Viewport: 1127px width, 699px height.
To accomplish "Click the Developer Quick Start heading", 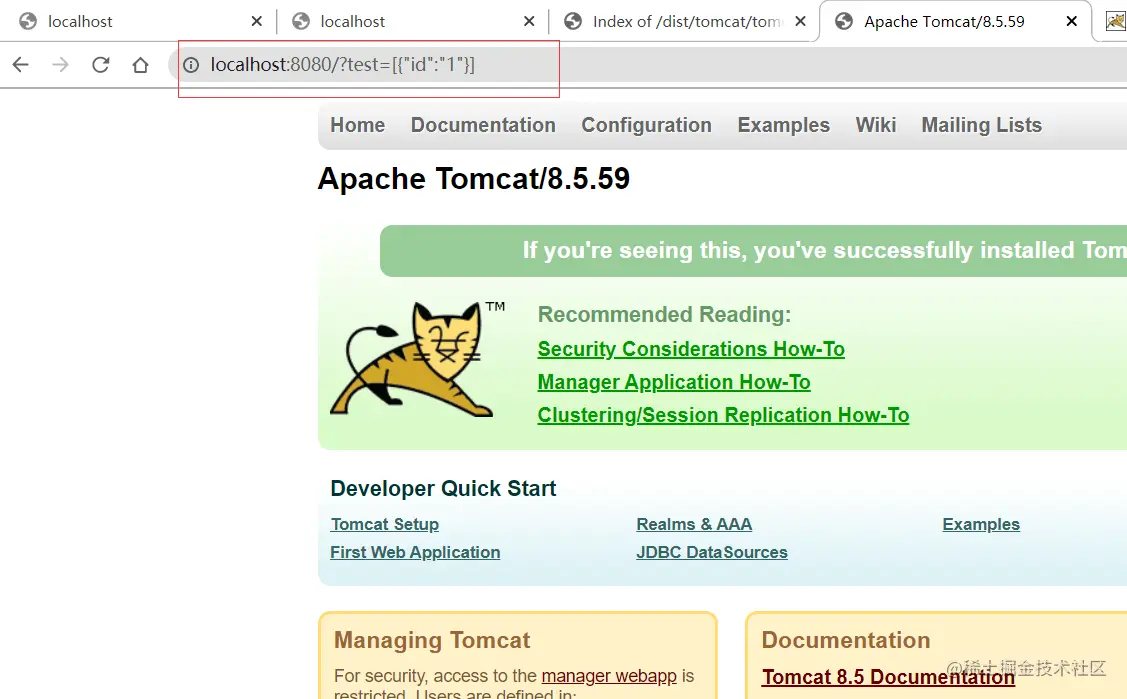I will pos(443,489).
